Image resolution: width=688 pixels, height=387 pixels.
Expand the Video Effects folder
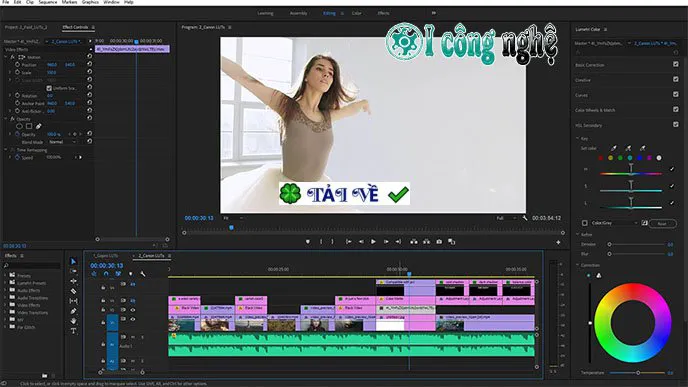click(5, 305)
